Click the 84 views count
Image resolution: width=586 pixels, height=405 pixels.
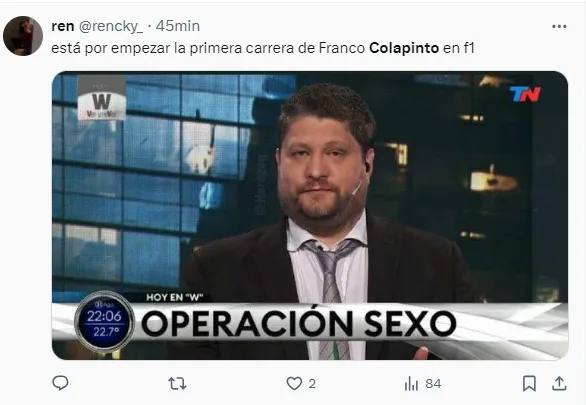pos(433,384)
